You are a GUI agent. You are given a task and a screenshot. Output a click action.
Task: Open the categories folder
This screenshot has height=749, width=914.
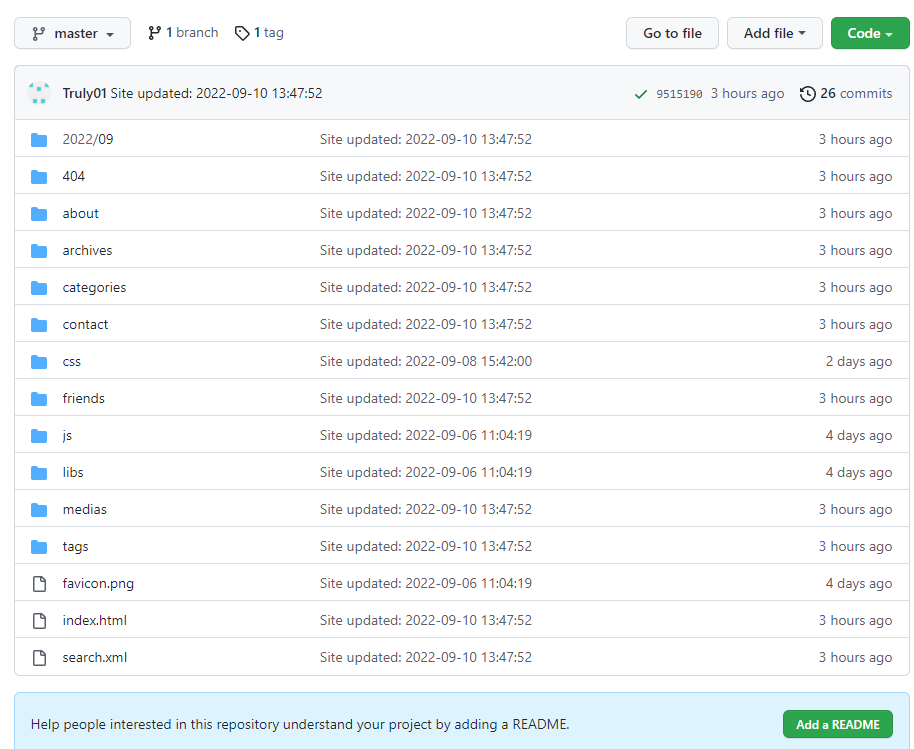pos(94,288)
